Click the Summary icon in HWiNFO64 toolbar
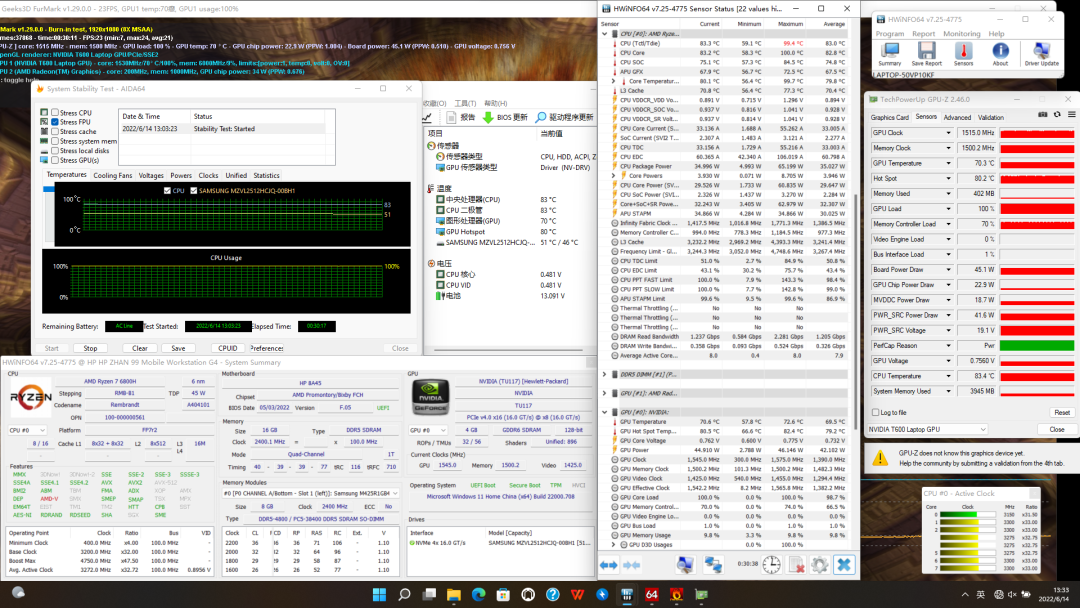The height and width of the screenshot is (608, 1080). pos(889,51)
